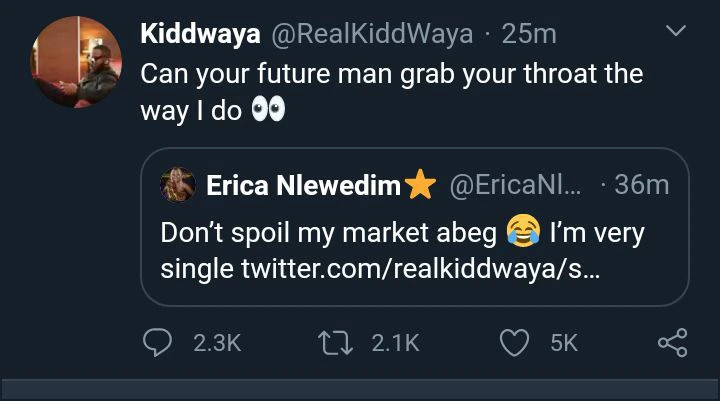Click the 36m quoted tweet timestamp

(x=641, y=185)
